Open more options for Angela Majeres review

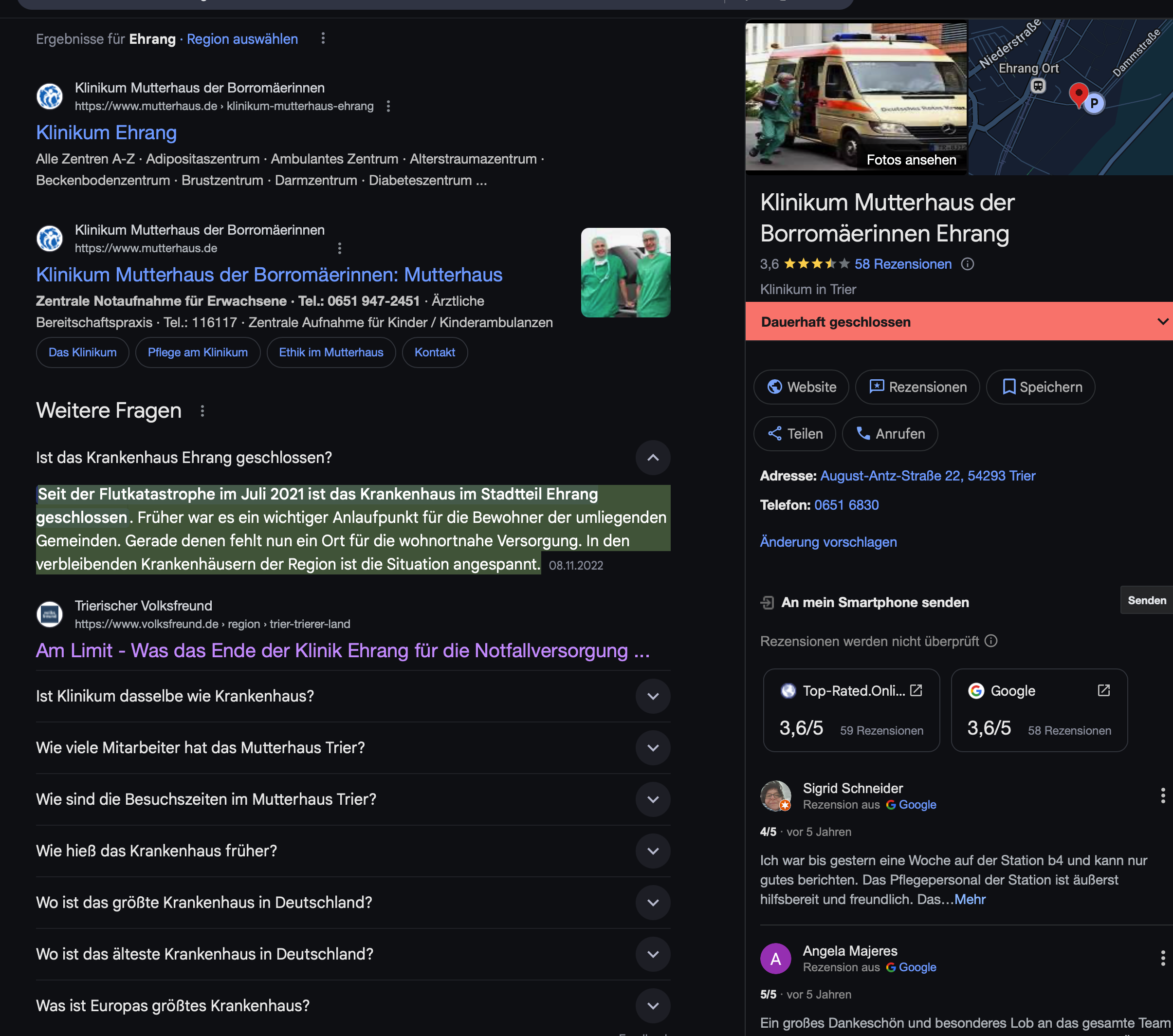(1163, 958)
